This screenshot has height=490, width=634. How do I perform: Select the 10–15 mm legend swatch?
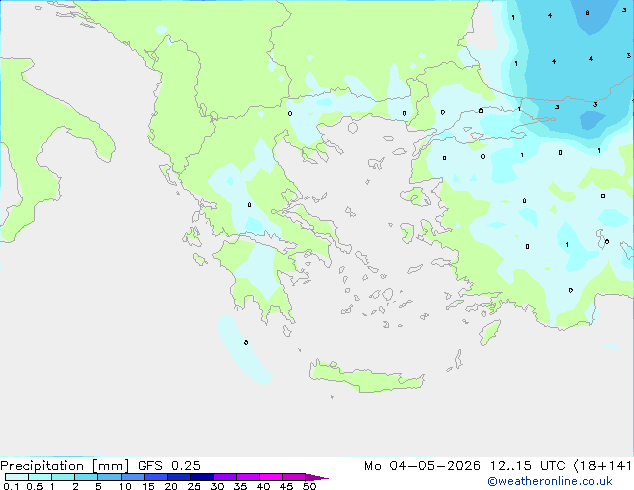132,477
